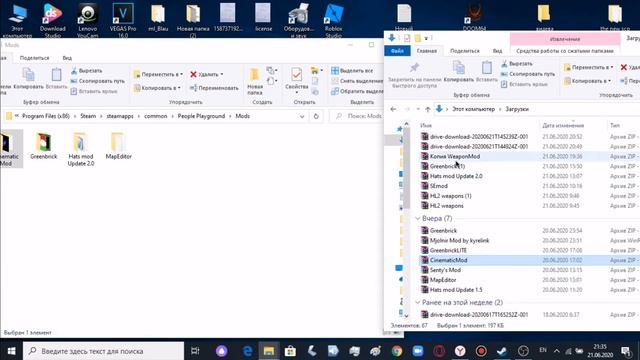Click the Downloads (Загрузки) breadcrumb
This screenshot has width=640, height=360.
(517, 109)
